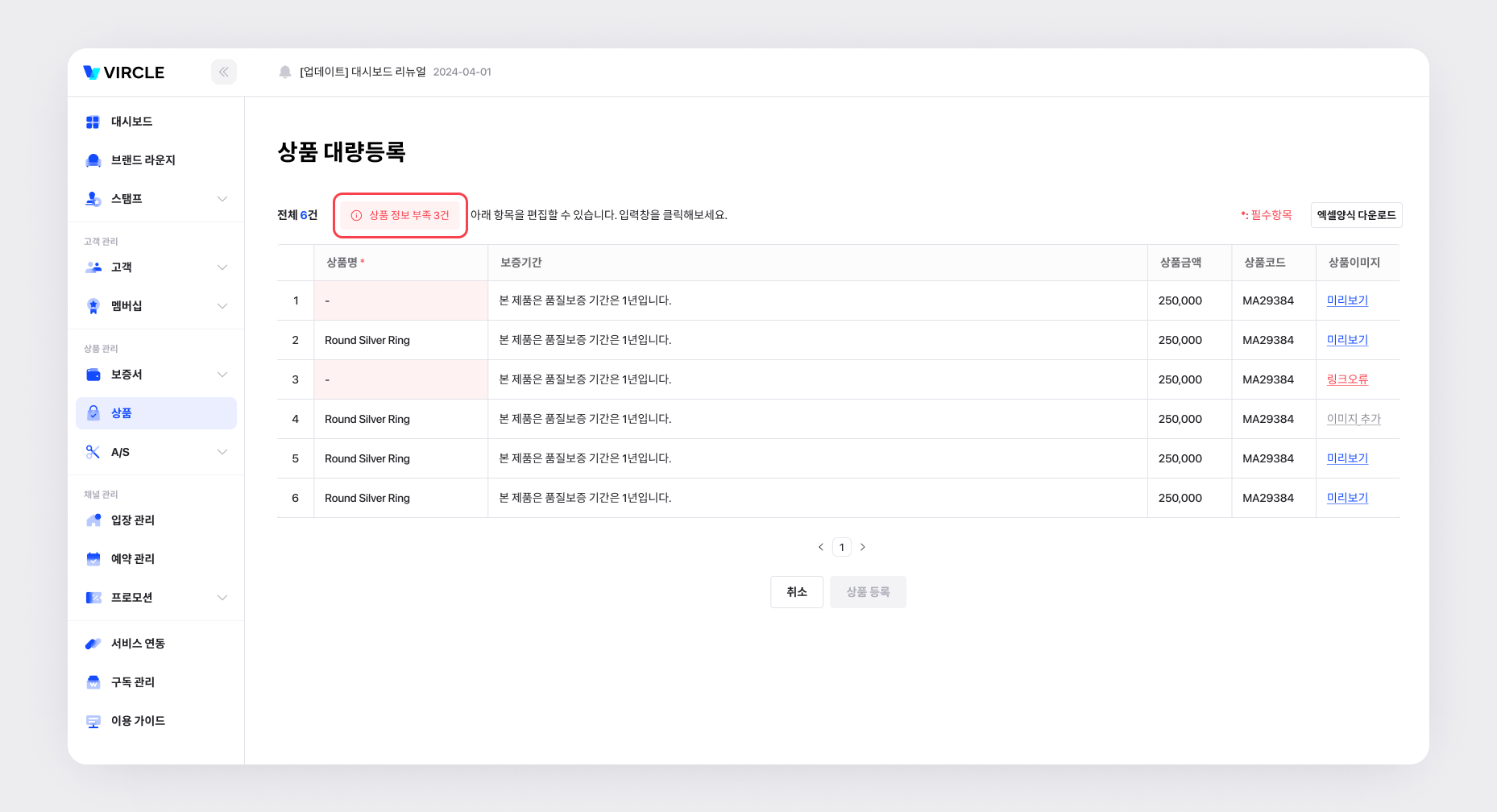This screenshot has width=1497, height=812.
Task: Go to 입장 관리 menu
Action: click(x=156, y=520)
